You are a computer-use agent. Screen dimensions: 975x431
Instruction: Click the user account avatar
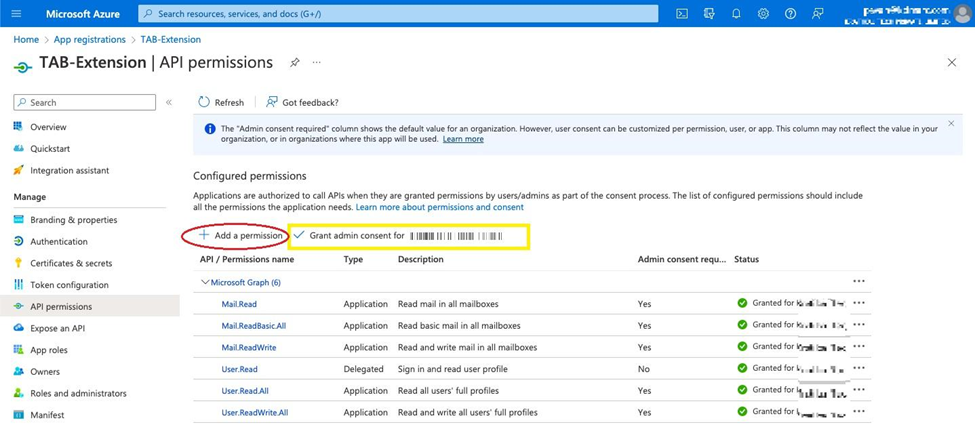961,13
